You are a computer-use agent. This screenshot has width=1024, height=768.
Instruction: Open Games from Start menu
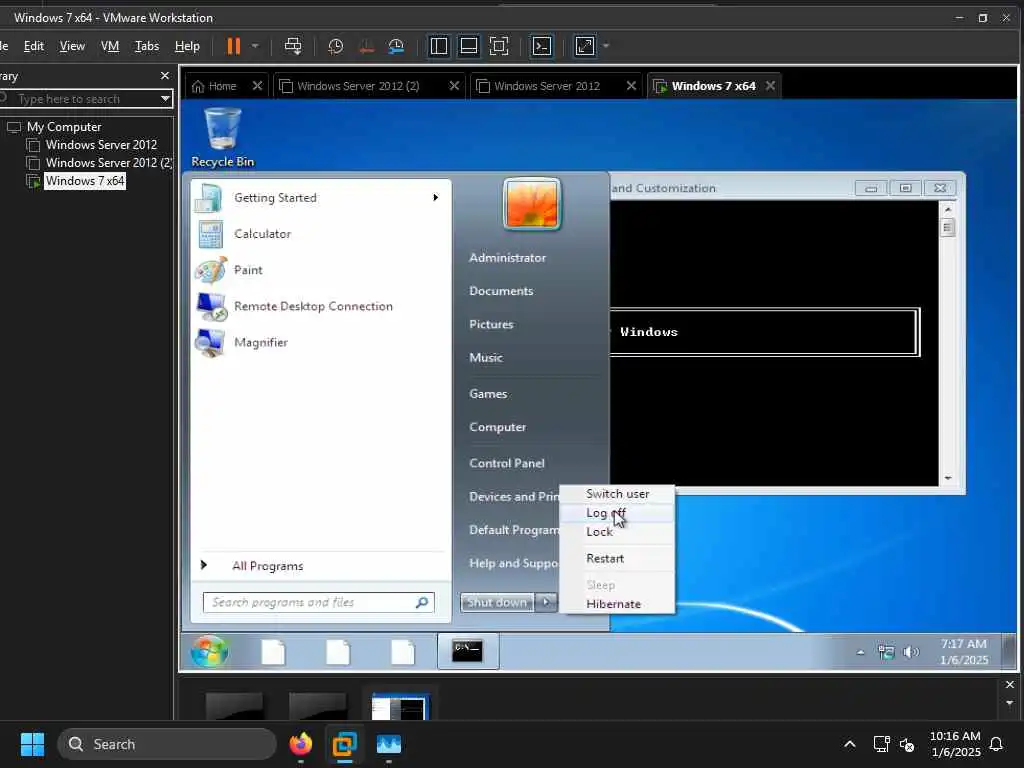coord(488,394)
